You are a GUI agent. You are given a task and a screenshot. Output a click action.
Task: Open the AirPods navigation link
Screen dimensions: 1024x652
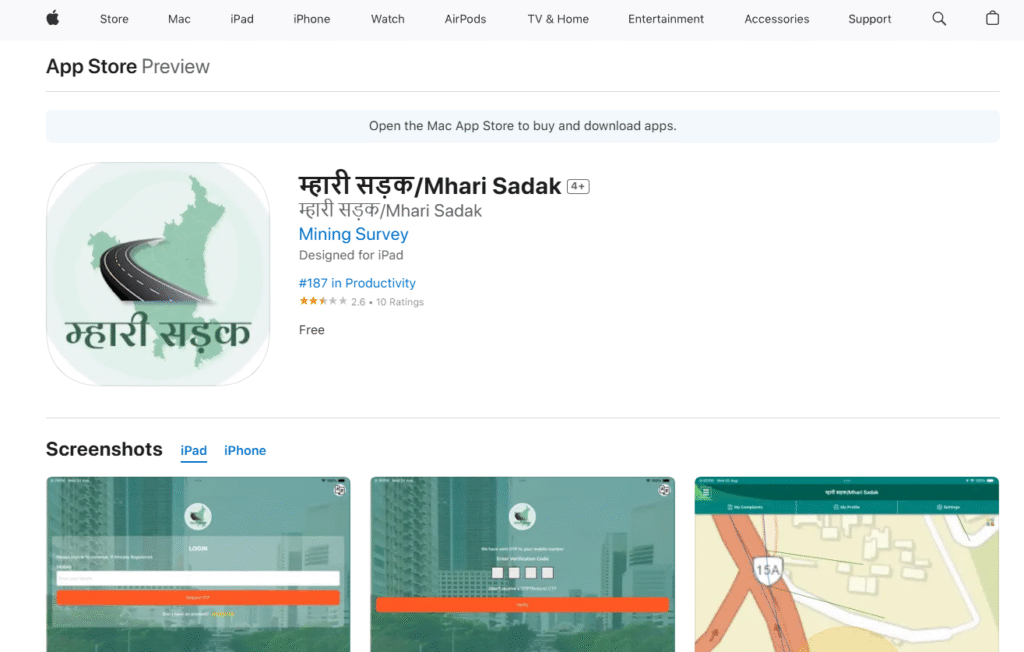[465, 19]
